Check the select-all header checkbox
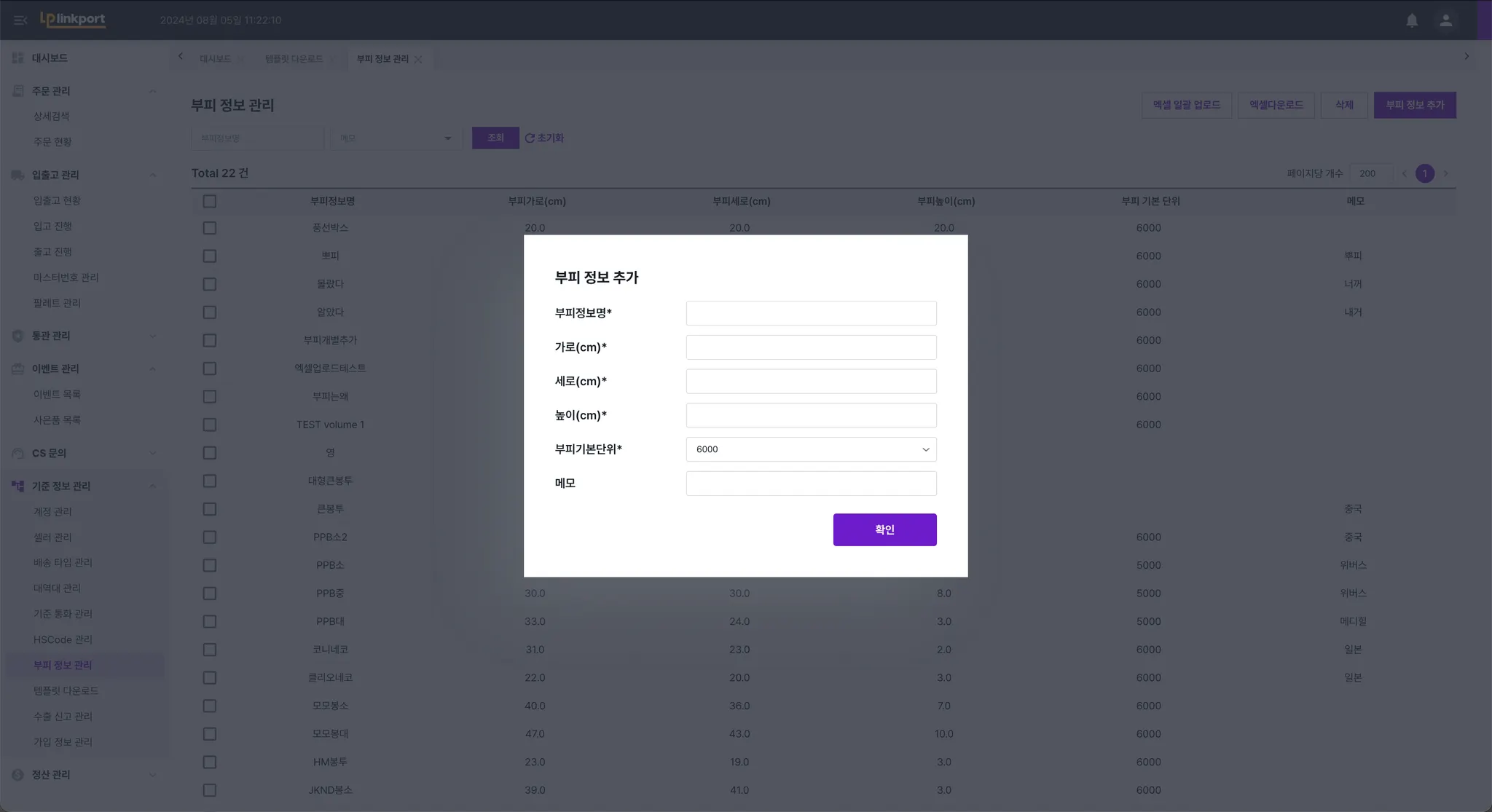The image size is (1492, 812). point(210,202)
